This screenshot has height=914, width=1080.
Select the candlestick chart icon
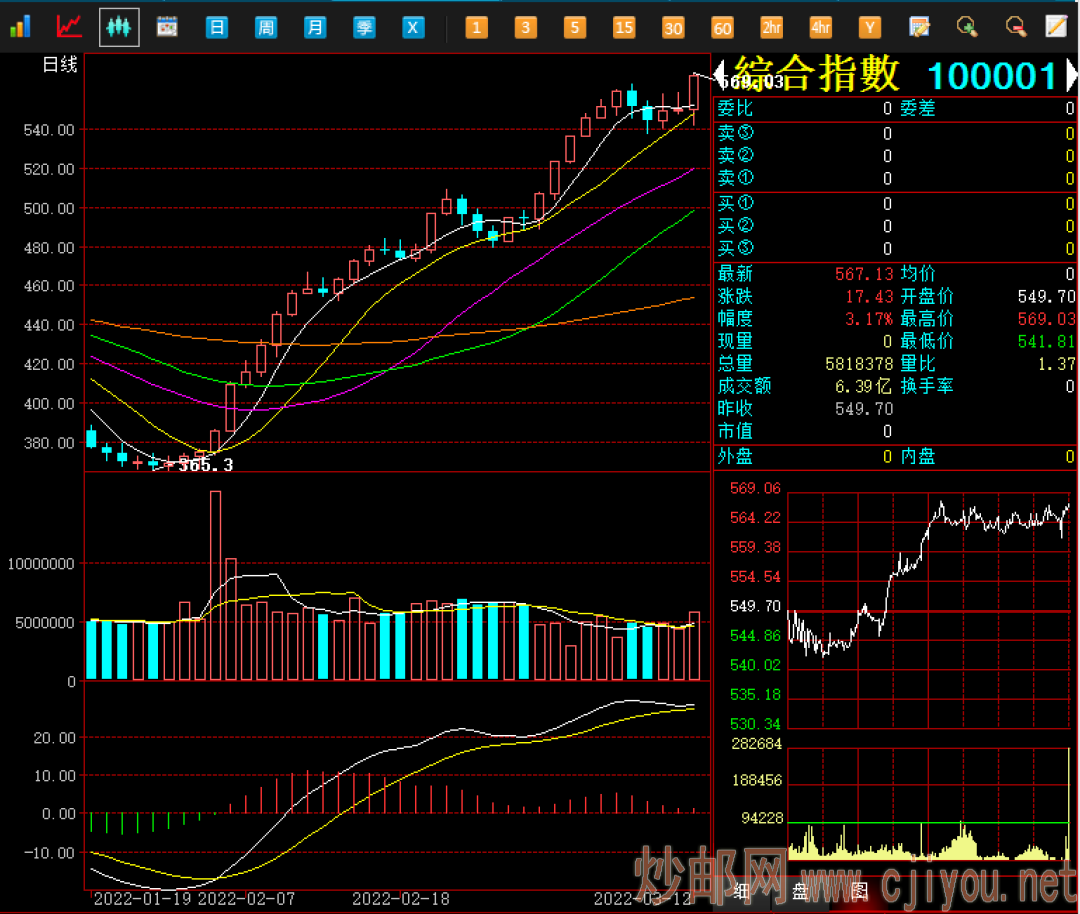pos(119,26)
